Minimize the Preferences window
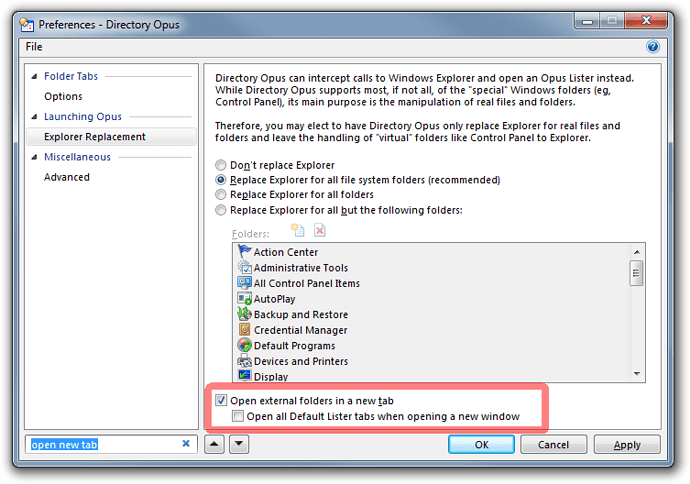690x484 pixels. click(587, 21)
